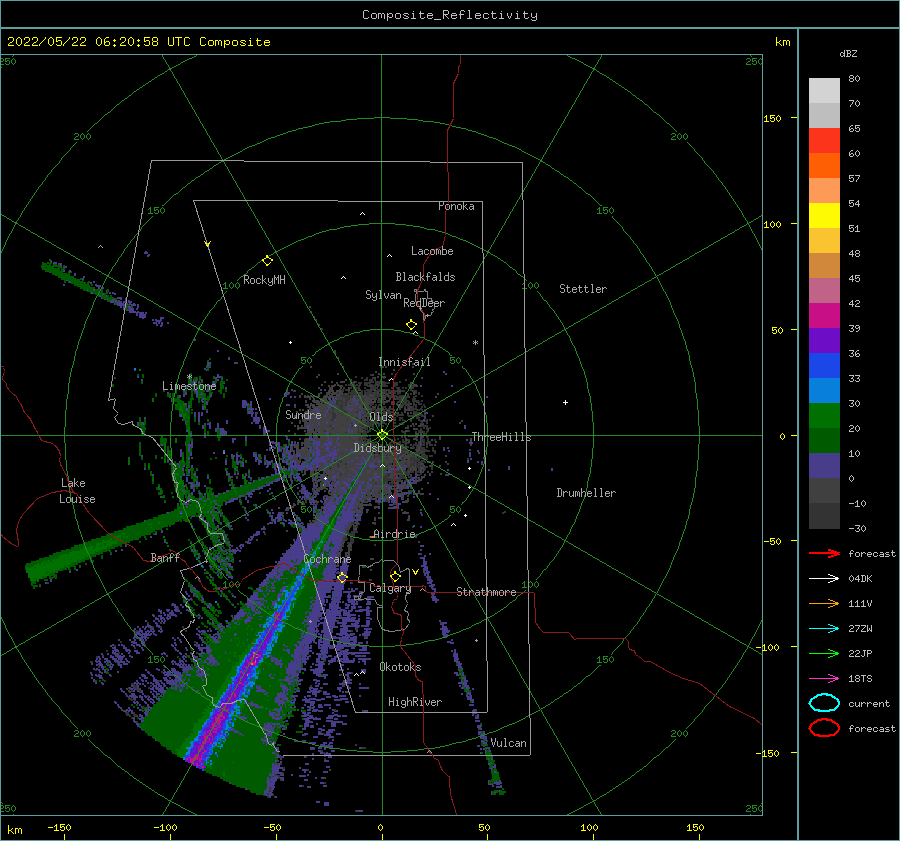Click the yellow diamond marker below RedDeer
Screen dimensions: 900x841
[412, 325]
